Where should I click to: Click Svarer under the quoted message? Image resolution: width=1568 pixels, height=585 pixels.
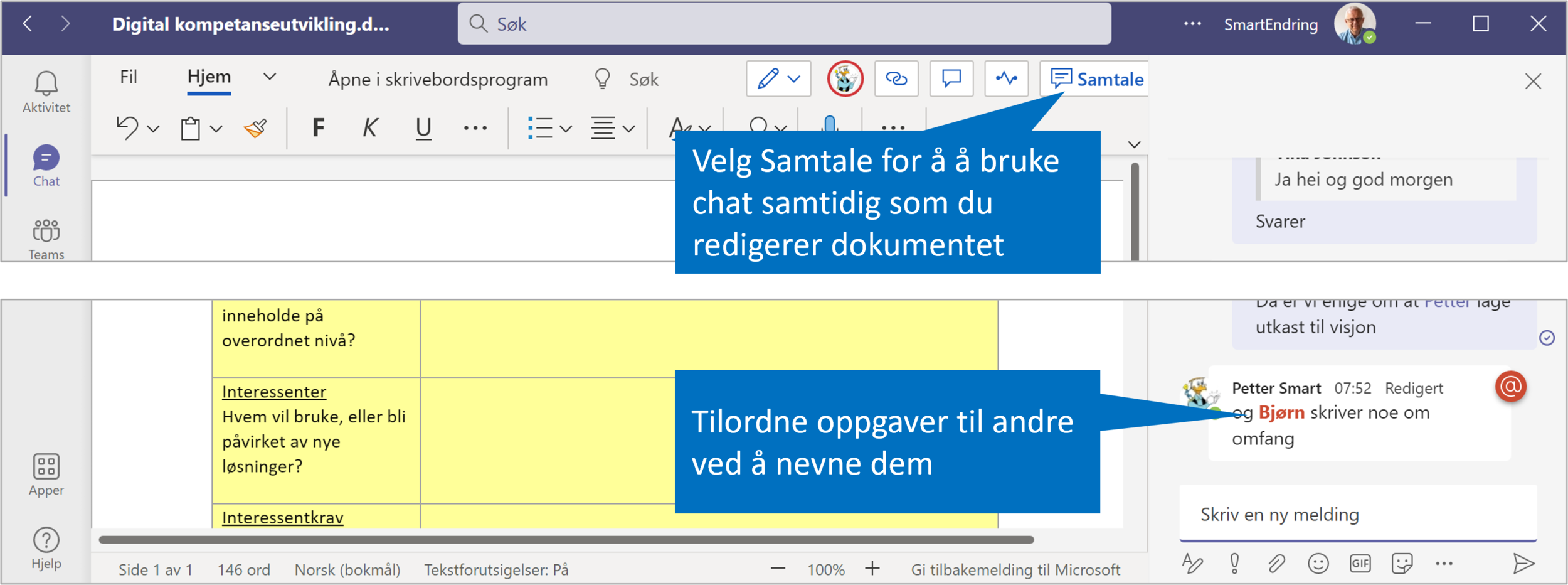coord(1280,222)
